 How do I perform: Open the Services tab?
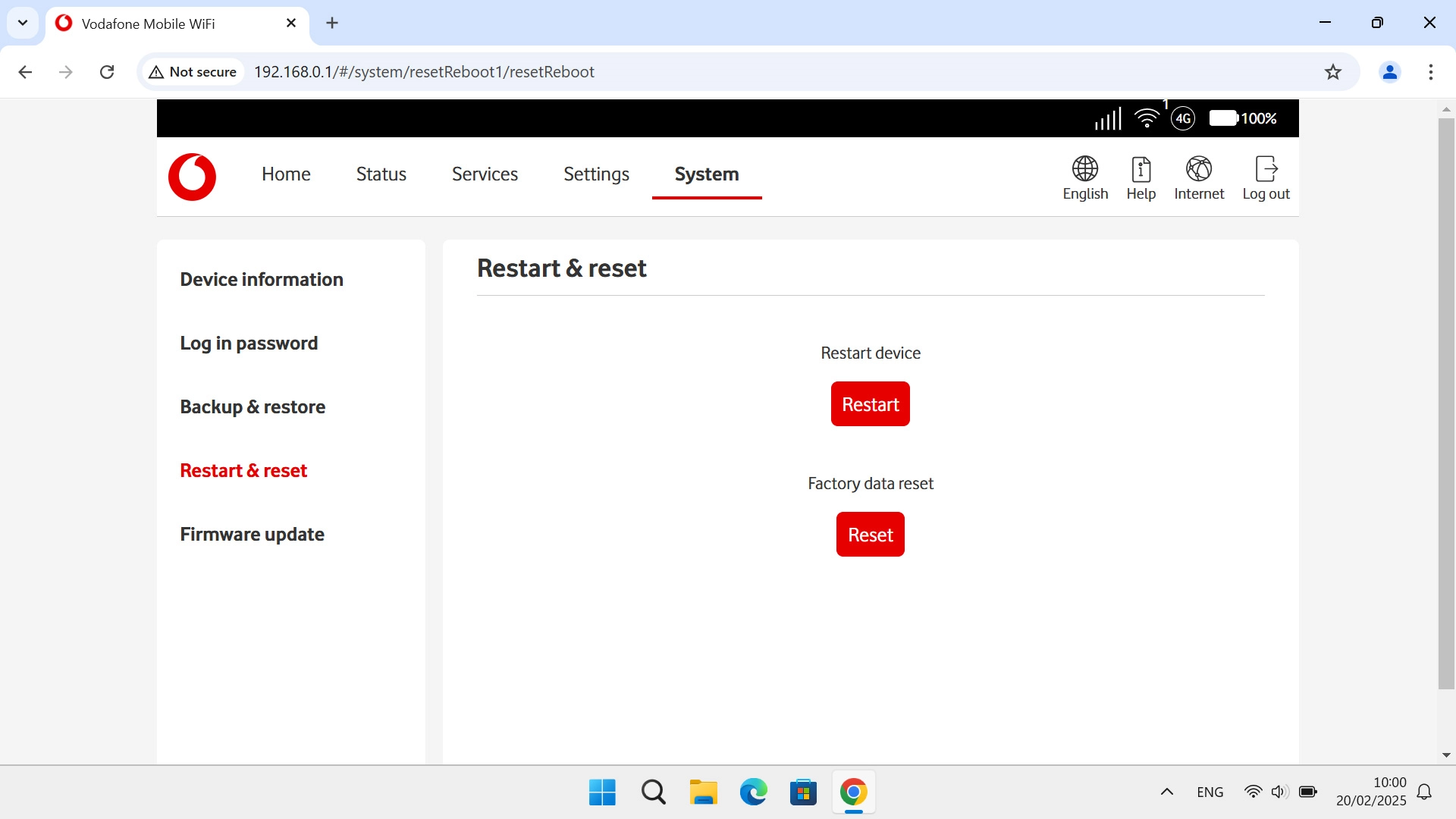coord(485,174)
